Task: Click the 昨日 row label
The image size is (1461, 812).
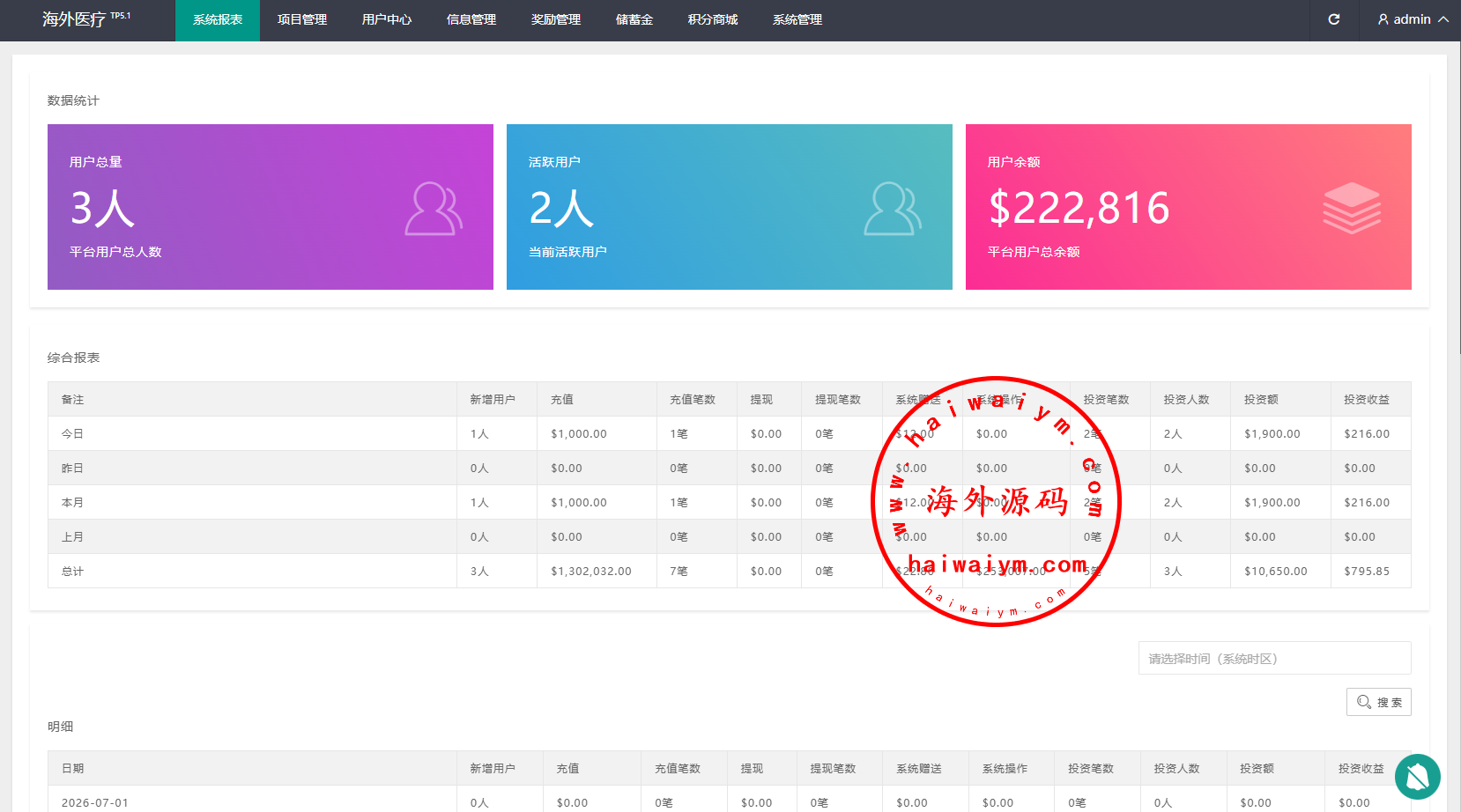Action: tap(72, 469)
